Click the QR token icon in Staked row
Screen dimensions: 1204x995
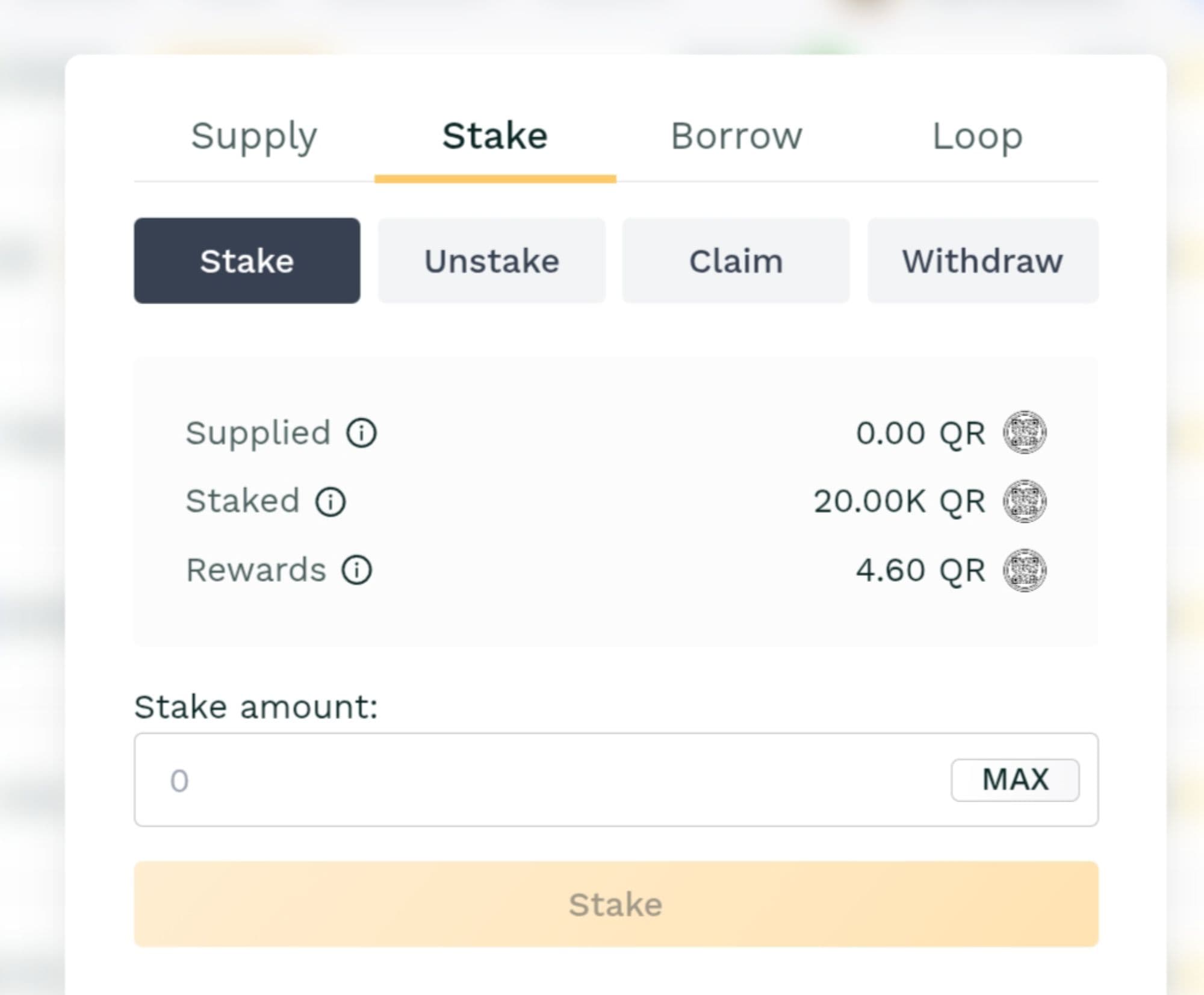[1025, 501]
